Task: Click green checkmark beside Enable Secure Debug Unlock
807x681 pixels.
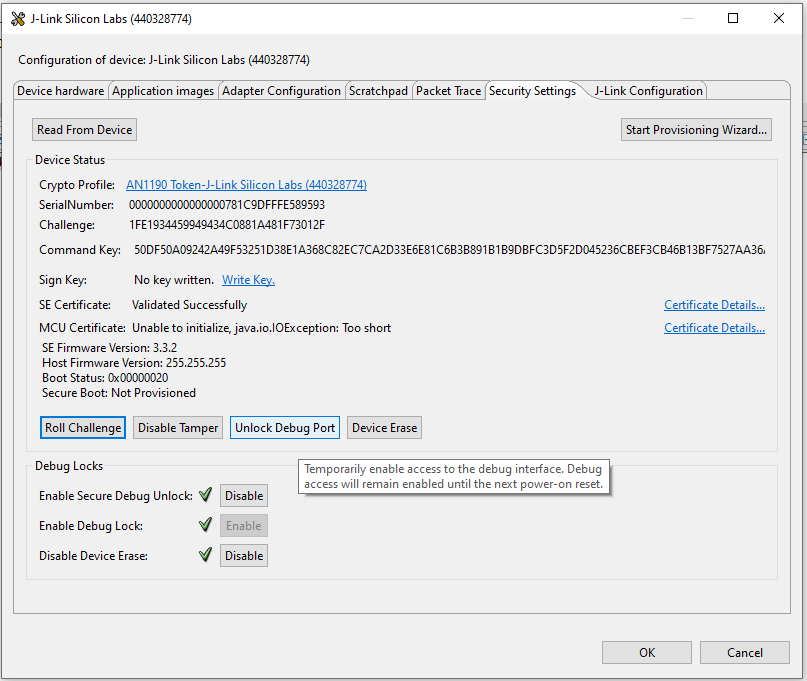Action: tap(205, 495)
